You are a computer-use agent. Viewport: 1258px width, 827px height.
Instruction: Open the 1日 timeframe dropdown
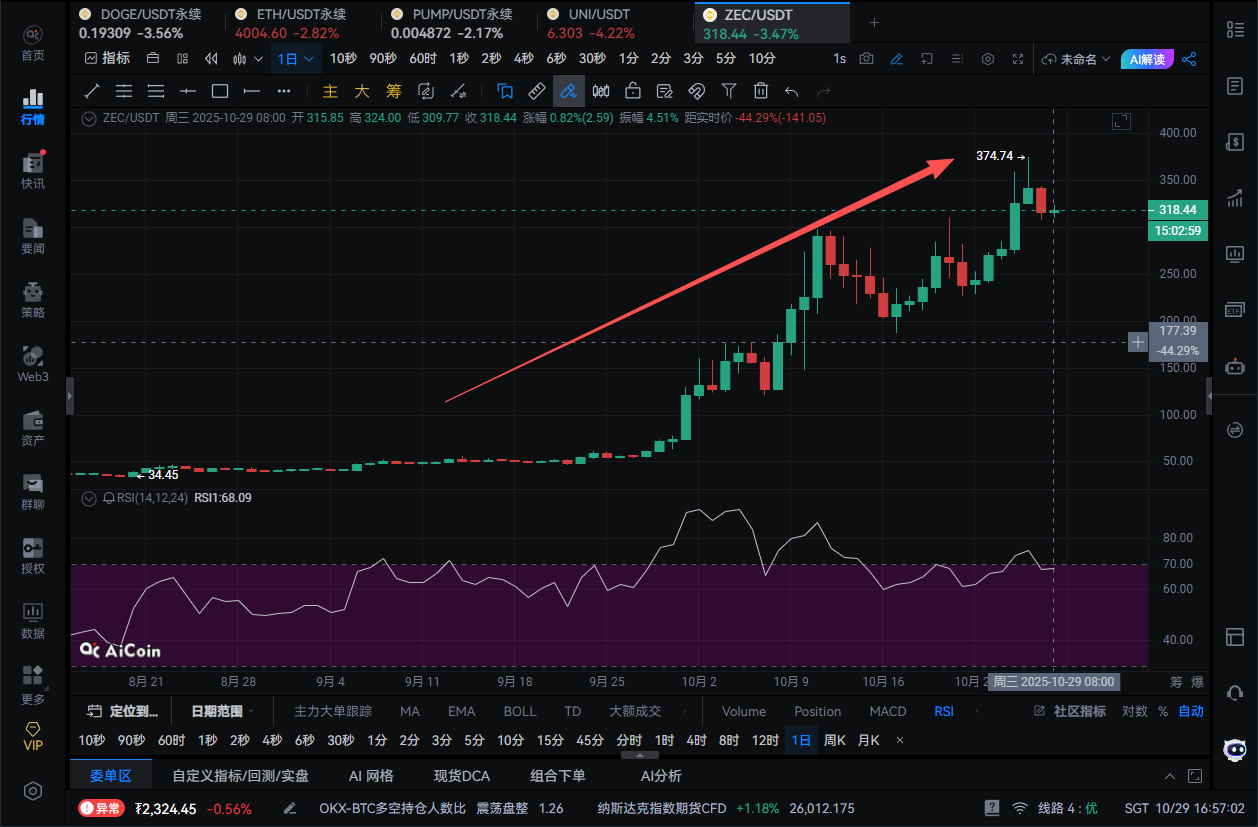click(x=295, y=59)
